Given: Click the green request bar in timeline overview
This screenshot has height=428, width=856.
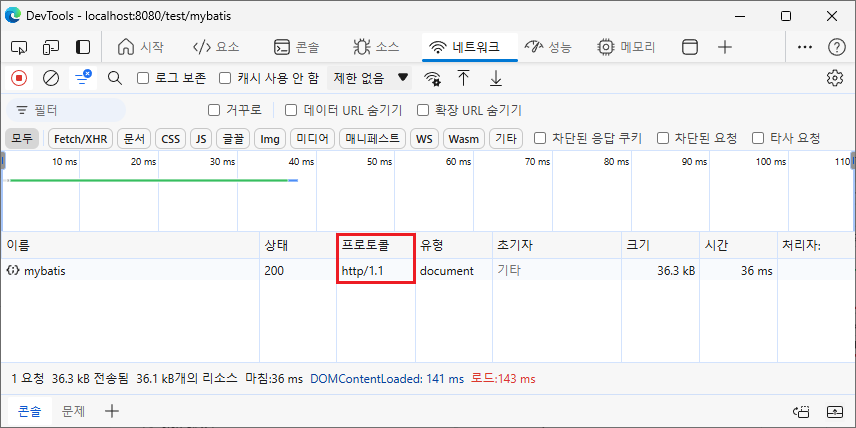Looking at the screenshot, I should pyautogui.click(x=148, y=180).
